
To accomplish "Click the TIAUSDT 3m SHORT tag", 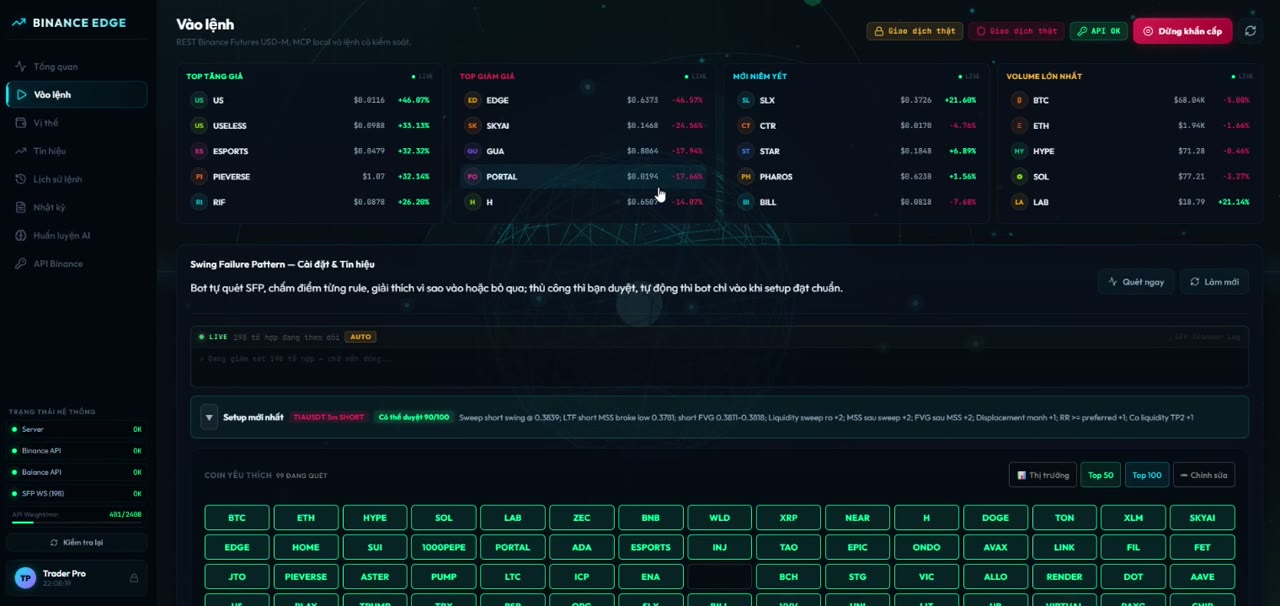I will click(x=329, y=417).
